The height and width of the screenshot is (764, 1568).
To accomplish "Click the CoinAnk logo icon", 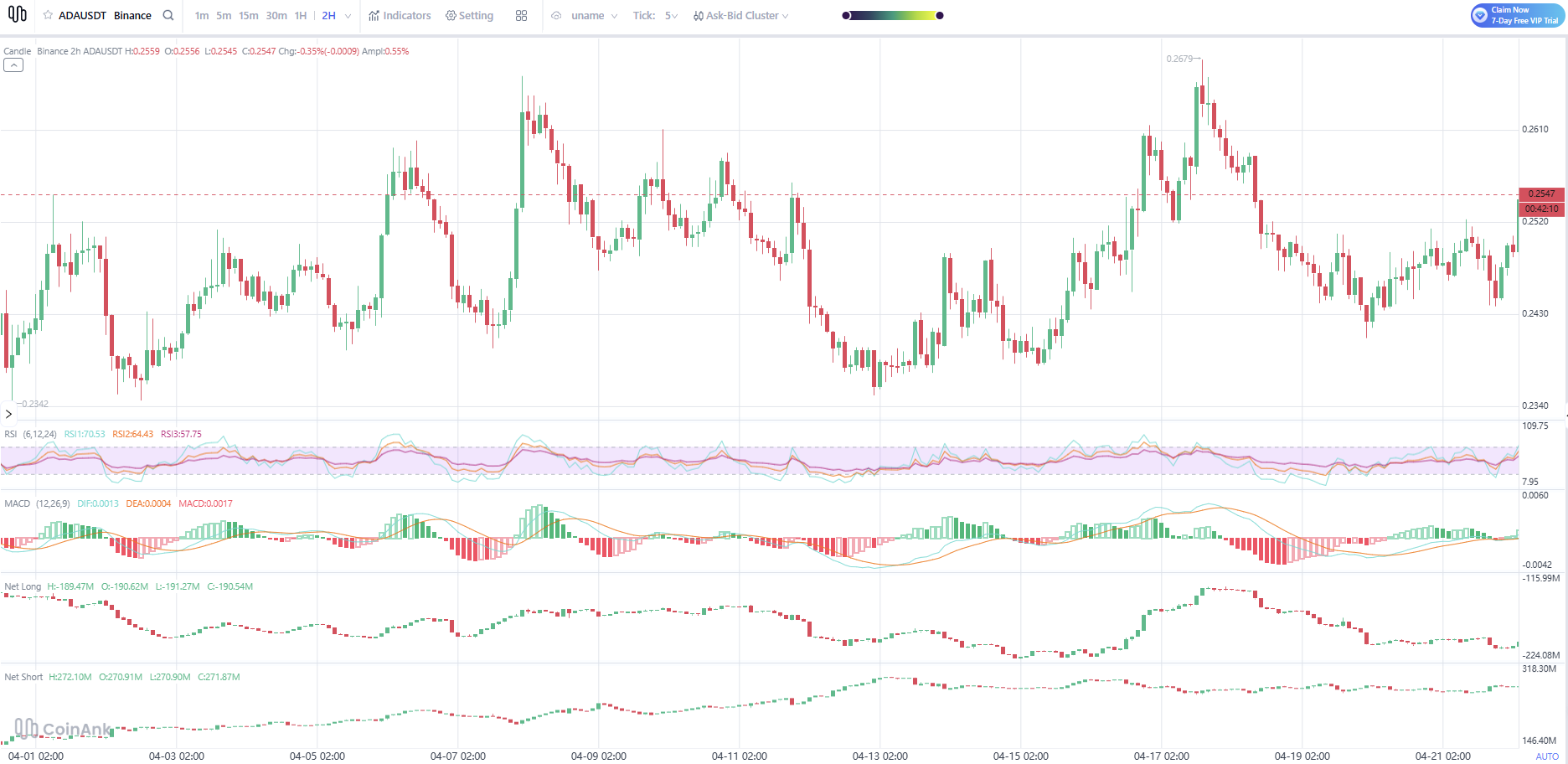I will click(x=17, y=14).
